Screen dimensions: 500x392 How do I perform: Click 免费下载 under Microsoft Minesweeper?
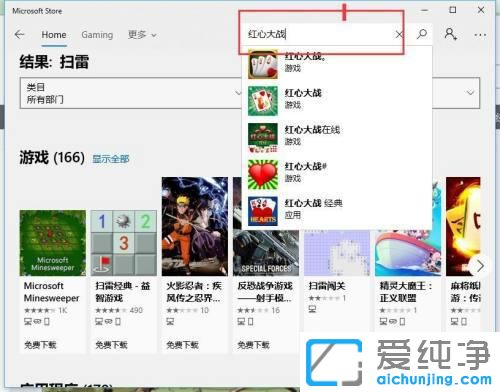coord(40,345)
